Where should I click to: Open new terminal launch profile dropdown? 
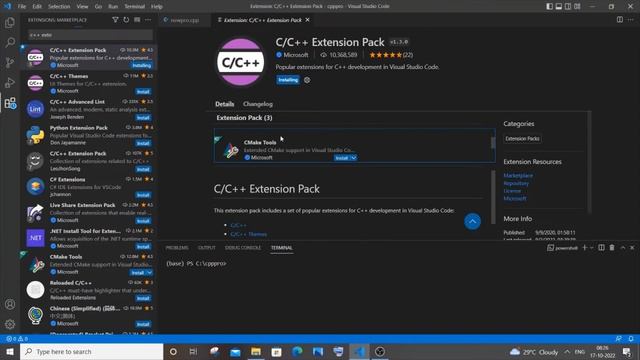(x=591, y=247)
